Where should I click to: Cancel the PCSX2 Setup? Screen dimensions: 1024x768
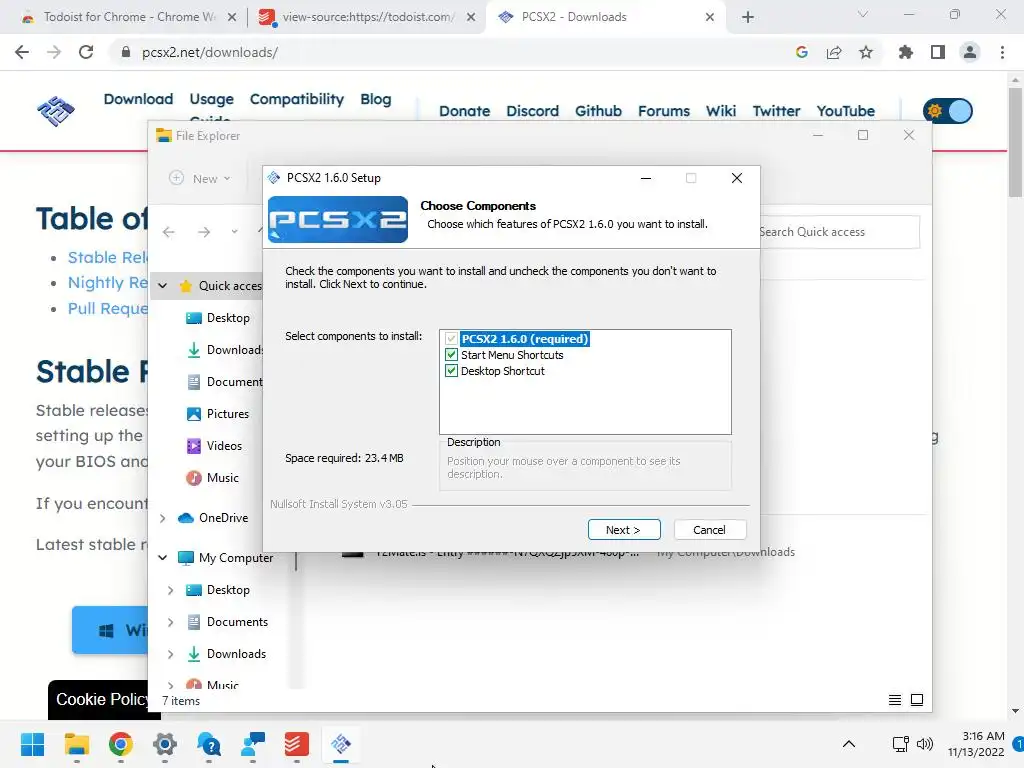point(709,530)
